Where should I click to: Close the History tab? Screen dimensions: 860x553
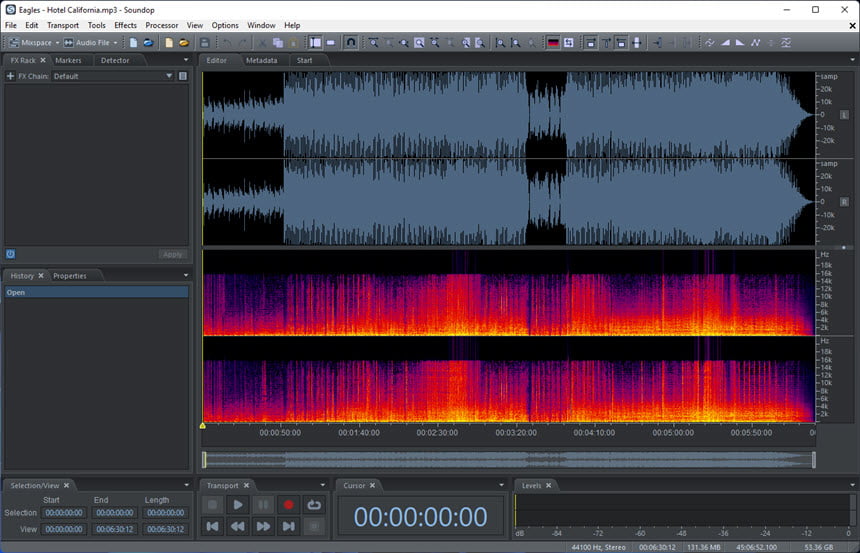41,276
